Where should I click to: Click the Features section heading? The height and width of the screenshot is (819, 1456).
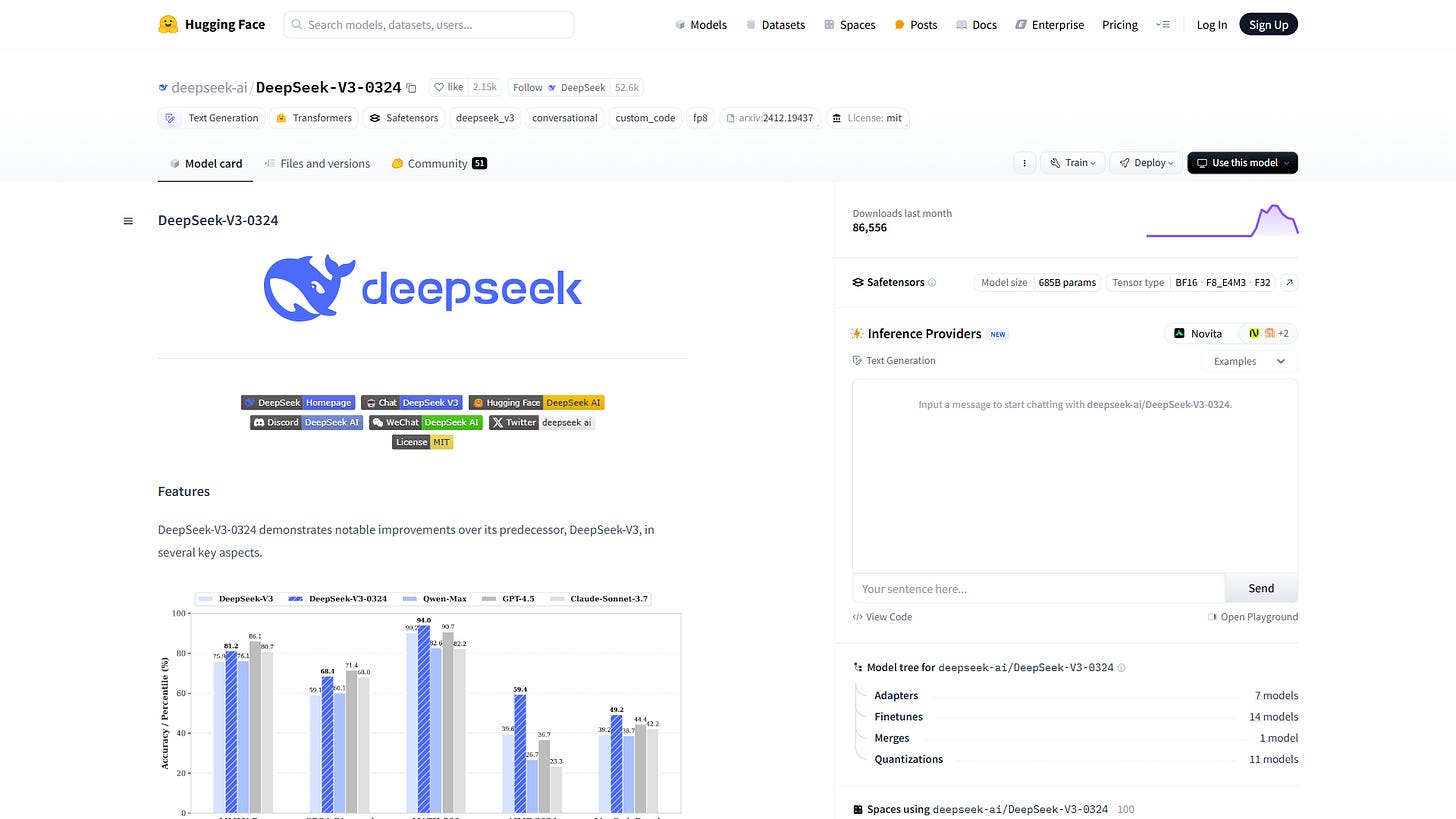(184, 491)
